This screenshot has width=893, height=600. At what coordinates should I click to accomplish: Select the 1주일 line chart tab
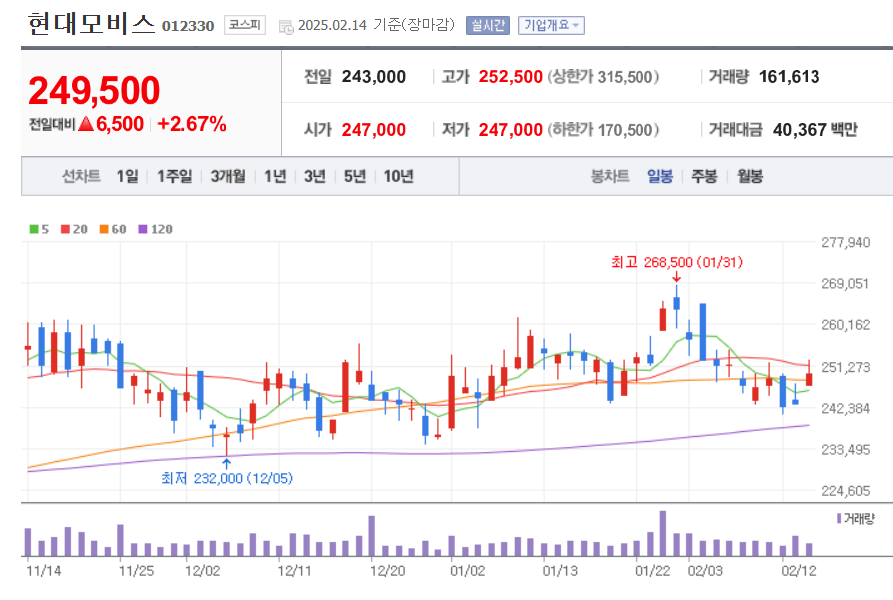[x=174, y=176]
